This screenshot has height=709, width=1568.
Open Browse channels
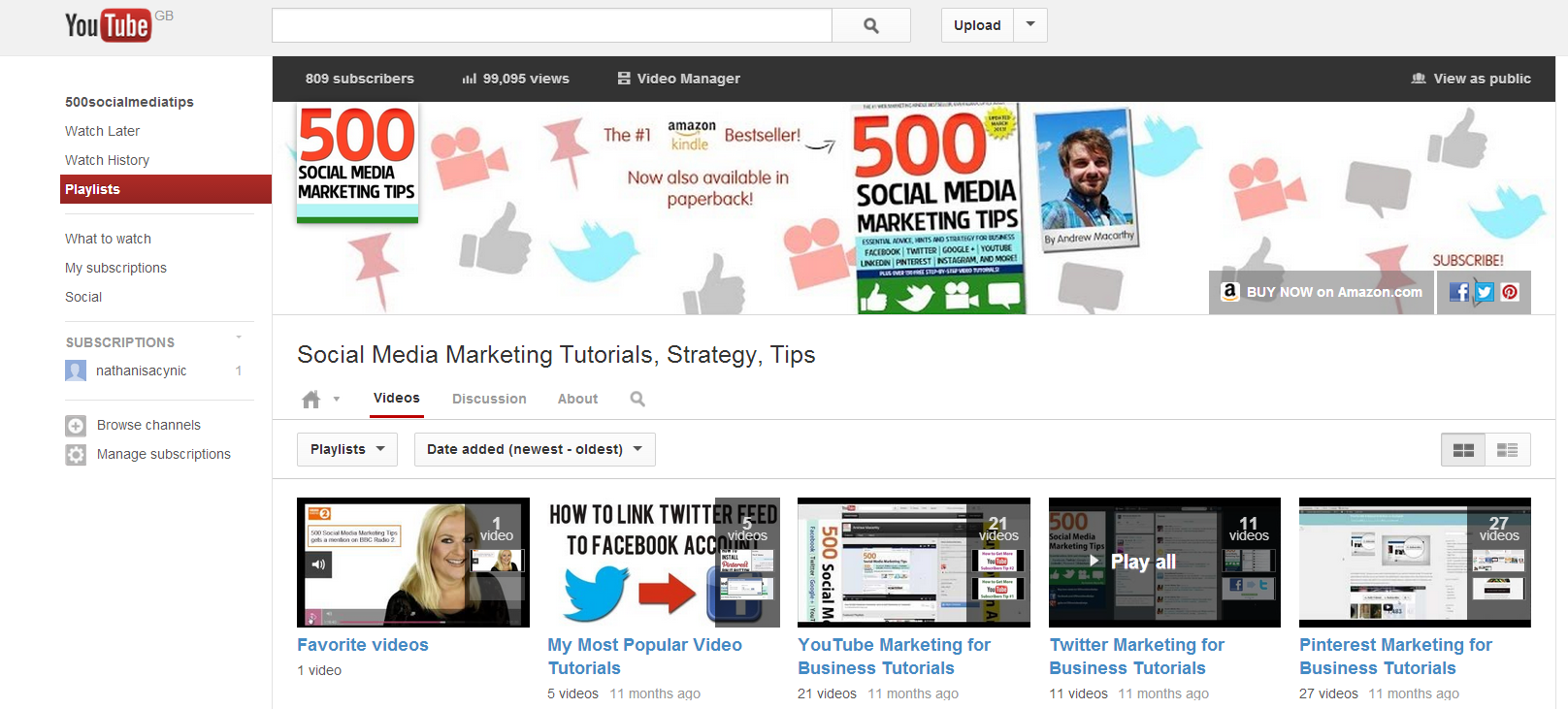(x=148, y=425)
